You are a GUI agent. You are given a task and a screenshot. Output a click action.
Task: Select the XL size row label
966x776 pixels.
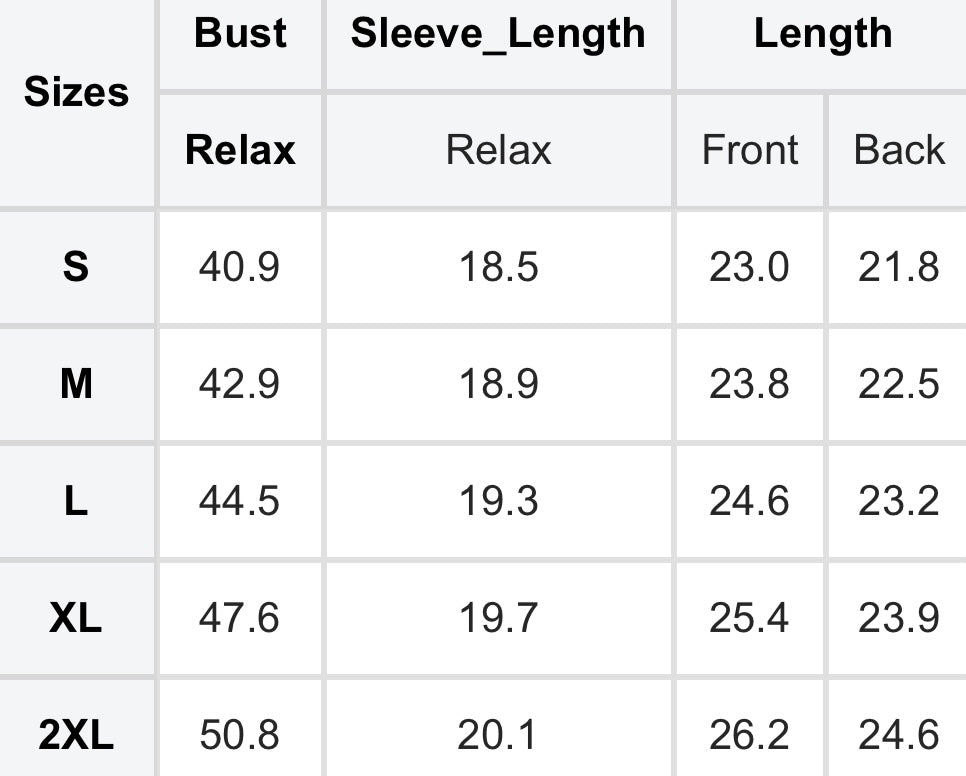pyautogui.click(x=76, y=618)
